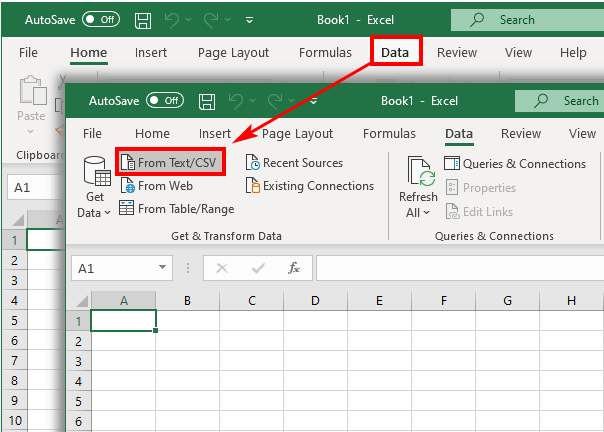604x432 pixels.
Task: Select column C header
Action: pyautogui.click(x=251, y=300)
